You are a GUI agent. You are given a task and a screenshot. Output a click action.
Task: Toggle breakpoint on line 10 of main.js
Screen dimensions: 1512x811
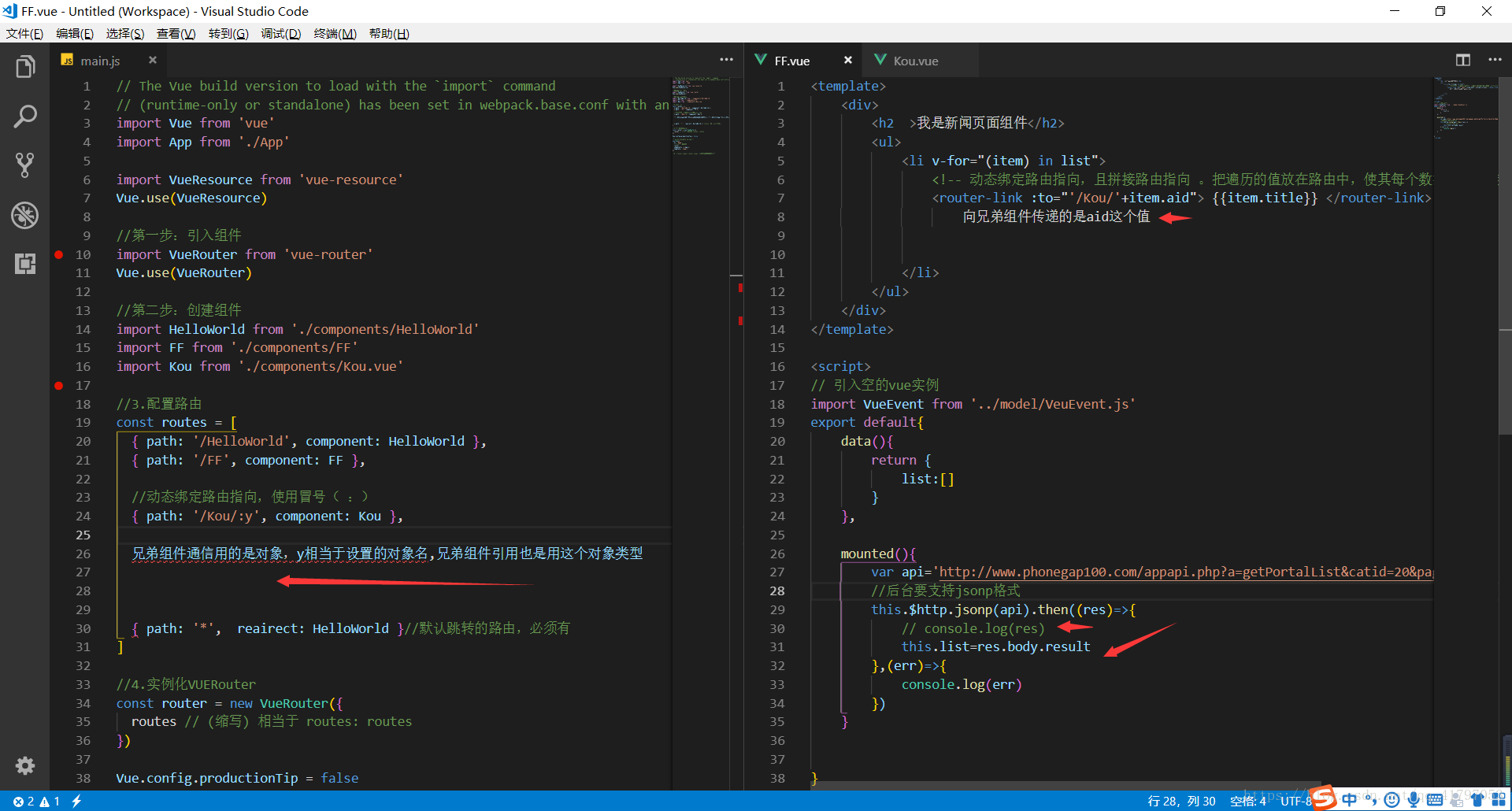coord(59,254)
